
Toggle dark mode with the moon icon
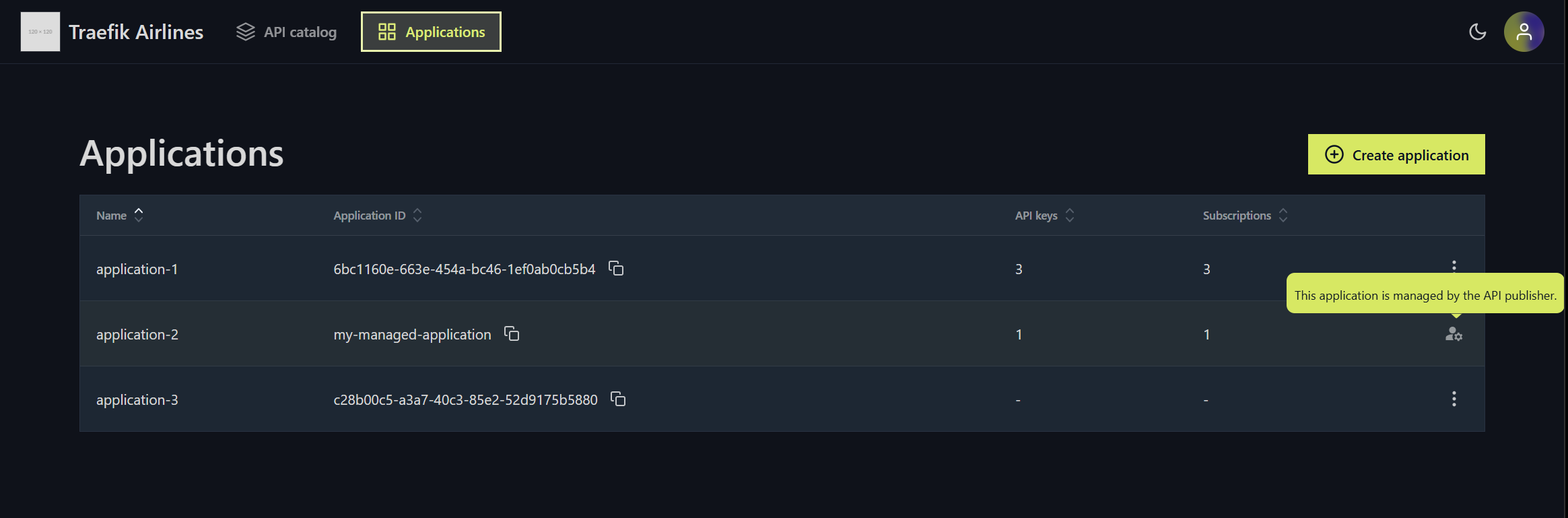(x=1477, y=32)
